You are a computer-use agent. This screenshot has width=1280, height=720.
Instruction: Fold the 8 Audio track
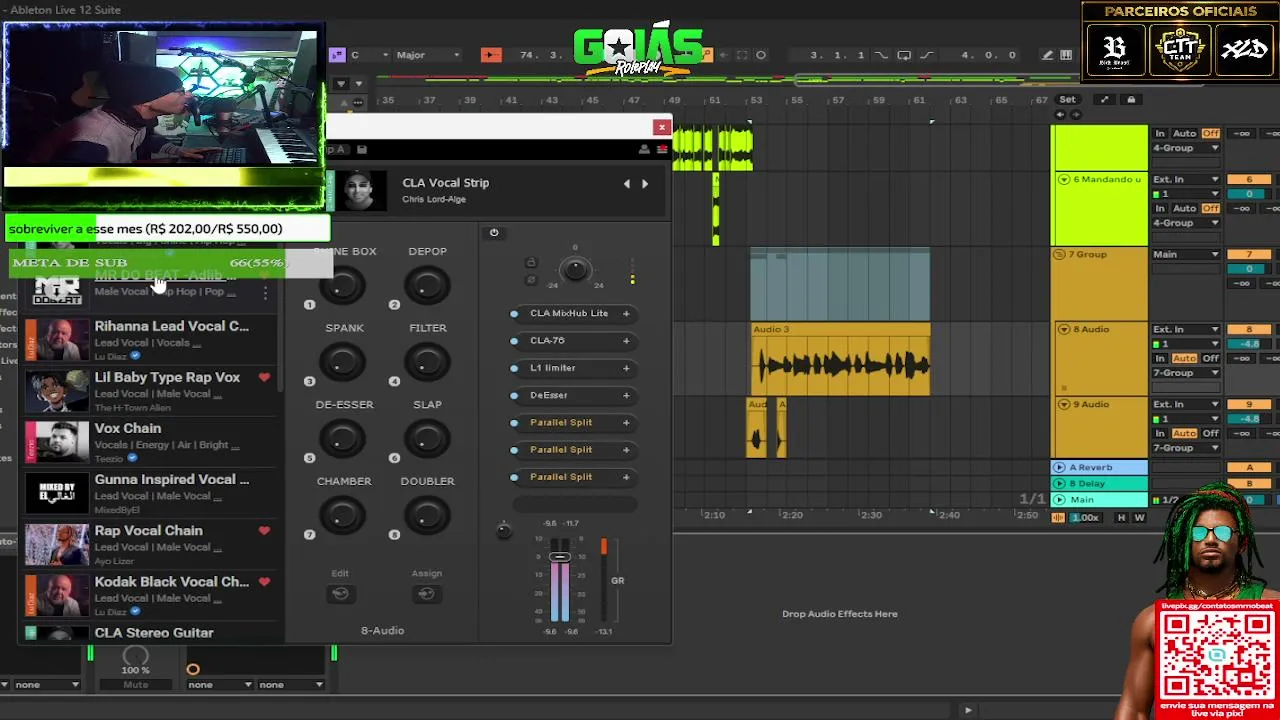point(1063,330)
